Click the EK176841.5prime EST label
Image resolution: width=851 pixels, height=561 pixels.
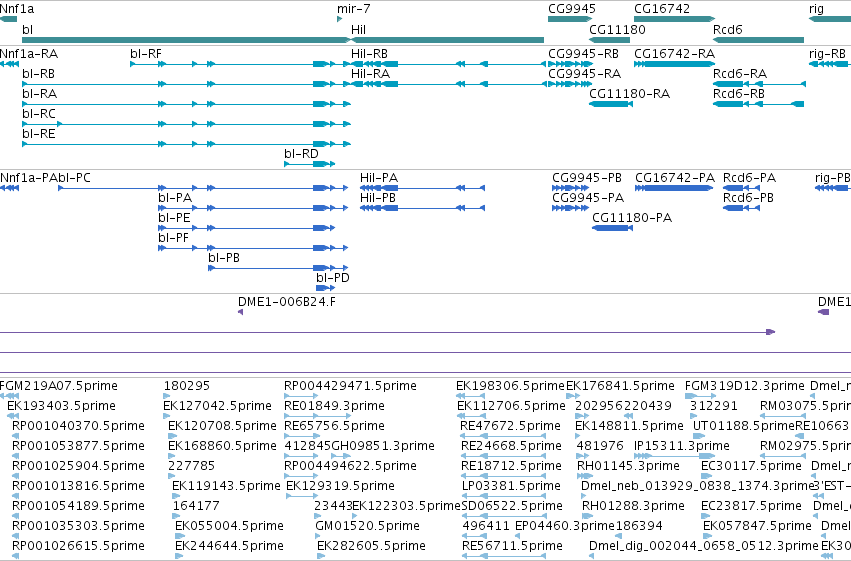click(x=620, y=386)
